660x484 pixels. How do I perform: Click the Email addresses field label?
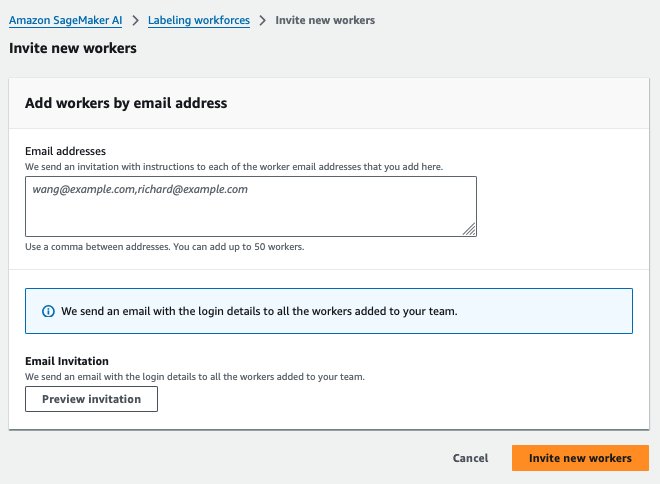click(x=65, y=151)
